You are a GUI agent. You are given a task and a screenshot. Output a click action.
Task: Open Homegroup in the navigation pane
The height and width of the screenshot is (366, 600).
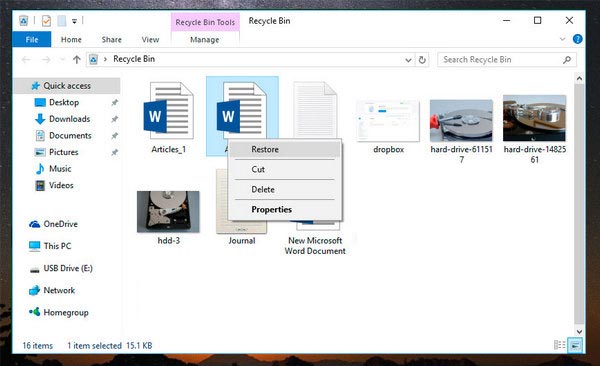(65, 312)
